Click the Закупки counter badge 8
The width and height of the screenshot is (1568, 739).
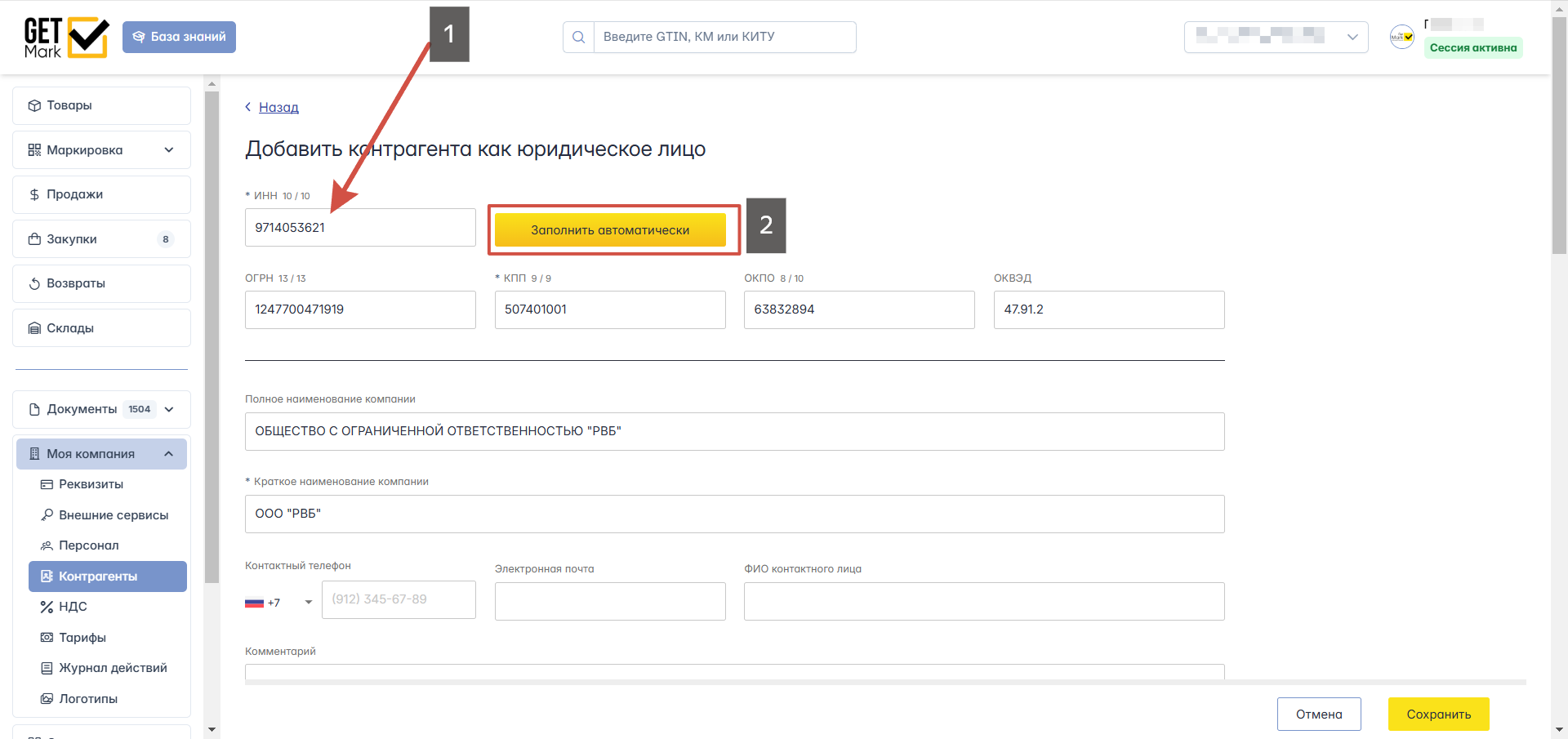(x=166, y=239)
